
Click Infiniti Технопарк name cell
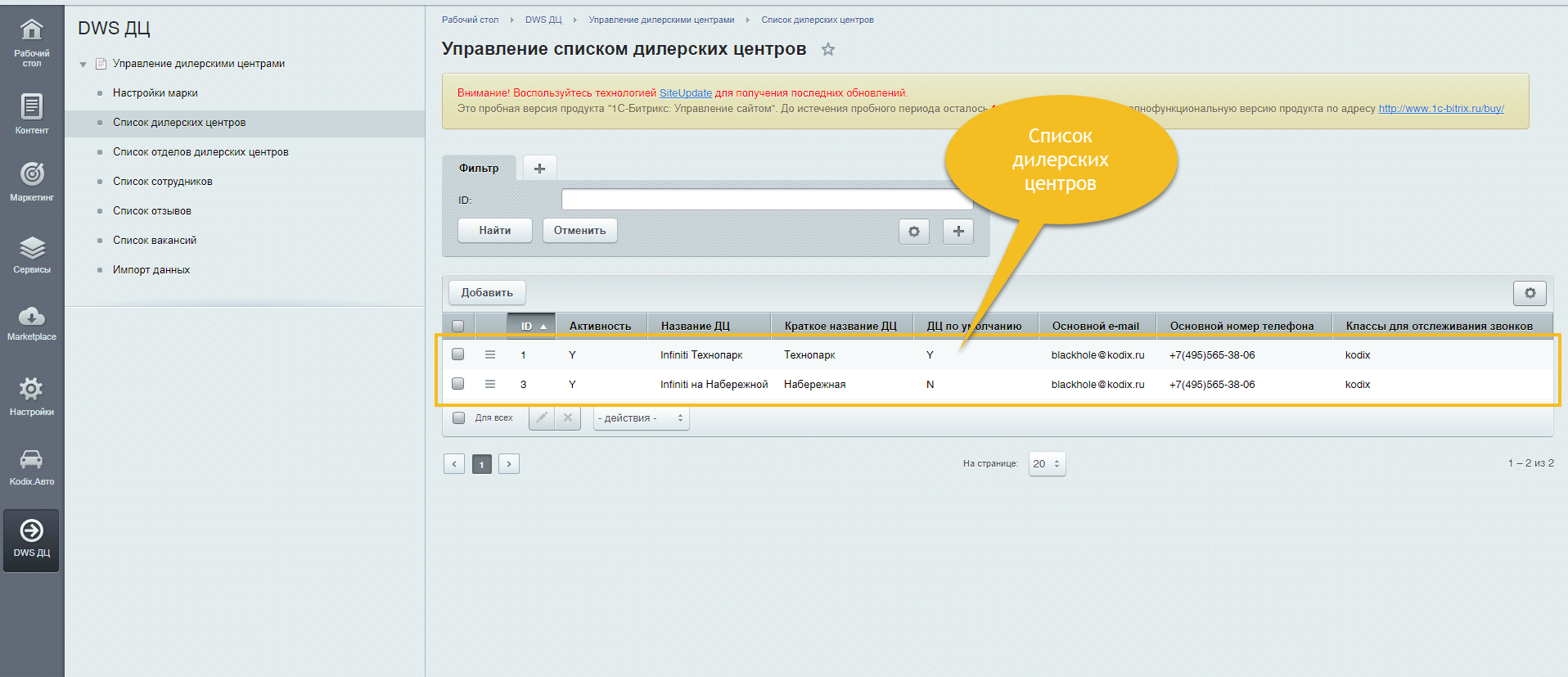[x=701, y=355]
